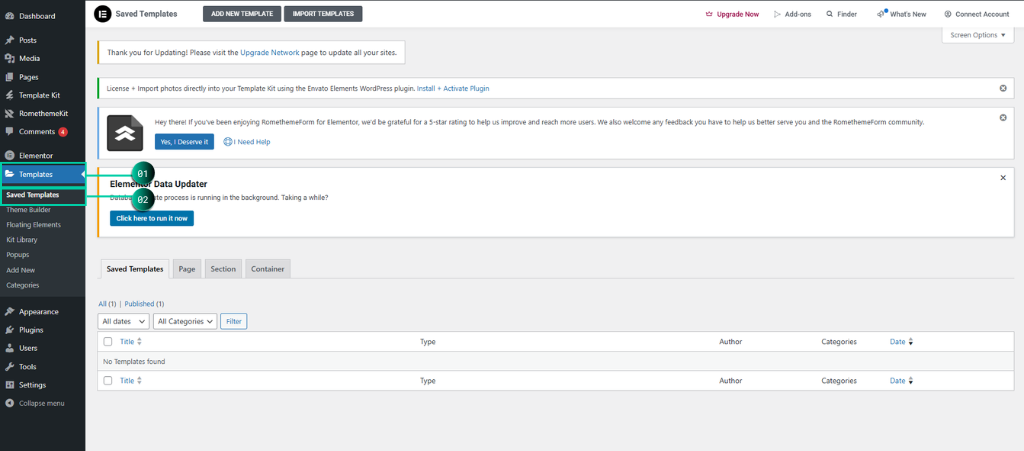Dismiss the RomethemeForm rating notice
The height and width of the screenshot is (451, 1024).
1003,117
